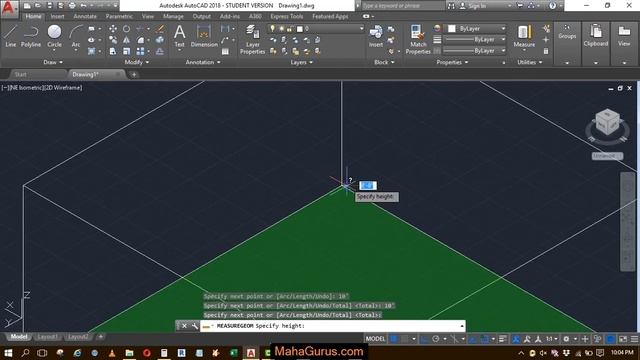Click the command line input area
Screen dimensions: 640x360
[332, 326]
